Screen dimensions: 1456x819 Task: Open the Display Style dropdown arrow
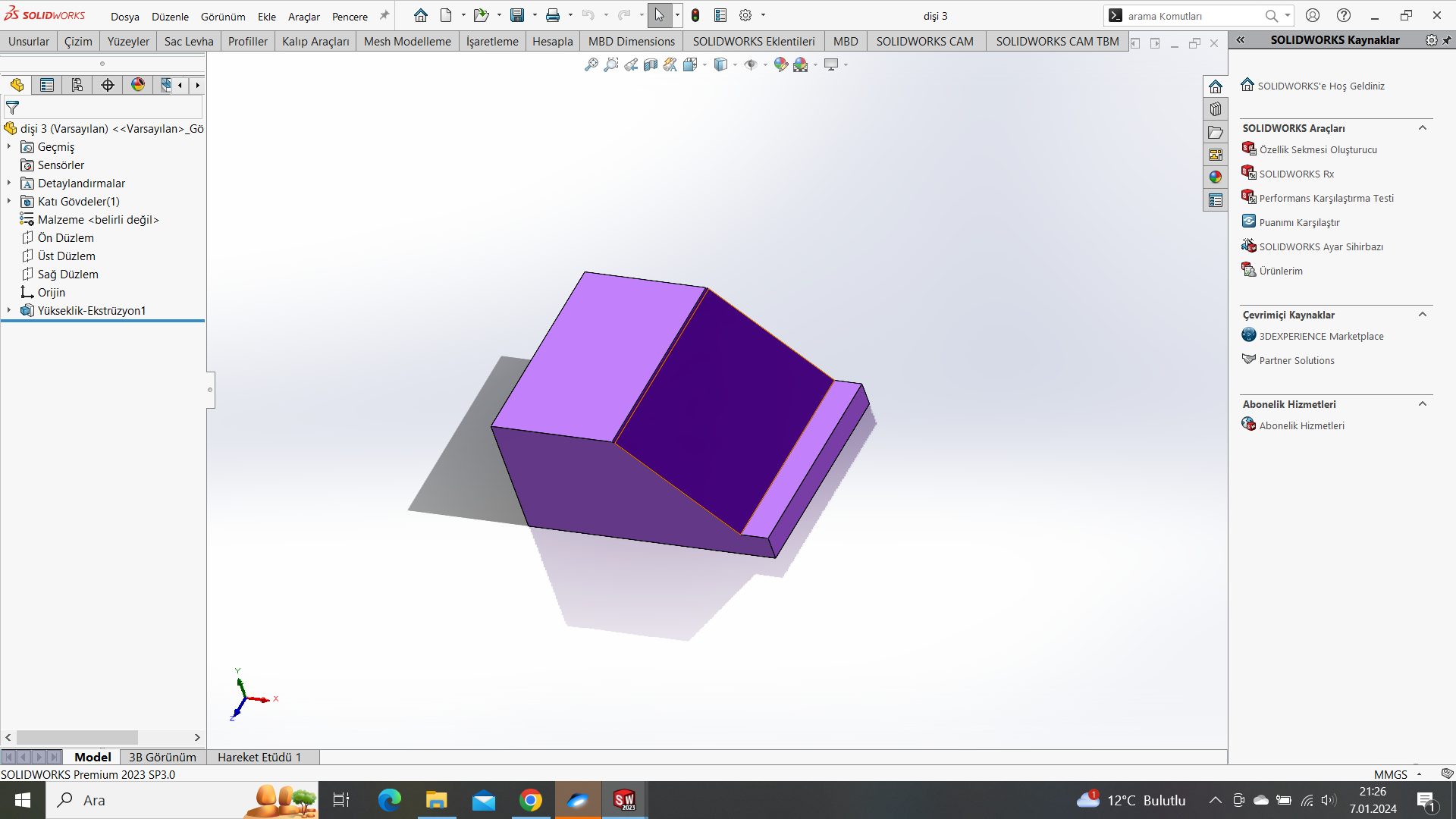tap(736, 65)
